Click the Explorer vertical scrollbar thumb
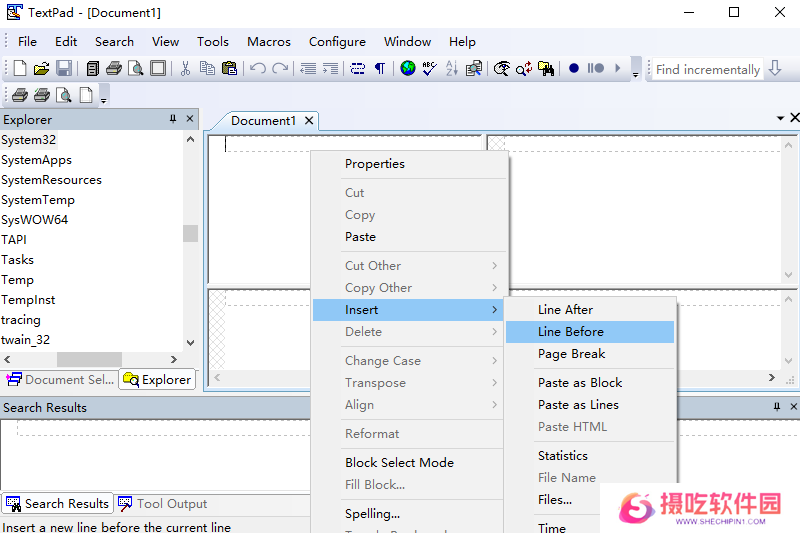This screenshot has width=800, height=533. [191, 233]
